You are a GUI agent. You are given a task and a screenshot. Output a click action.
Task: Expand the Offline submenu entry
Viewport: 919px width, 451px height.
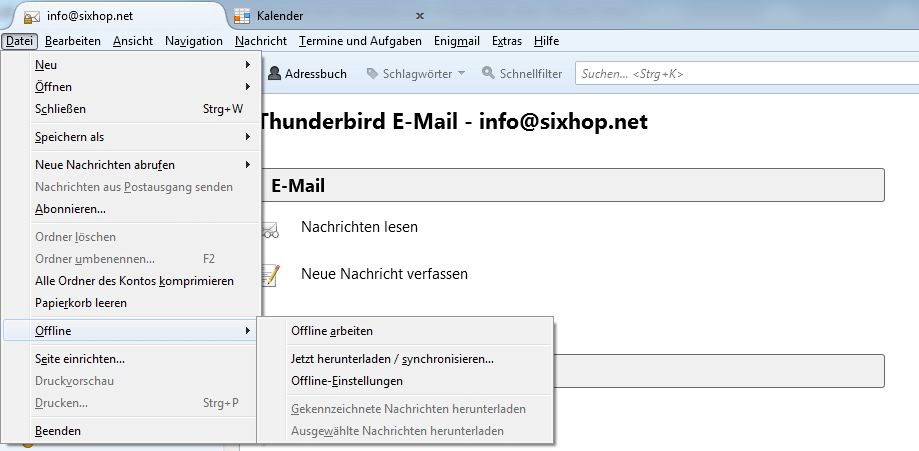pyautogui.click(x=131, y=331)
